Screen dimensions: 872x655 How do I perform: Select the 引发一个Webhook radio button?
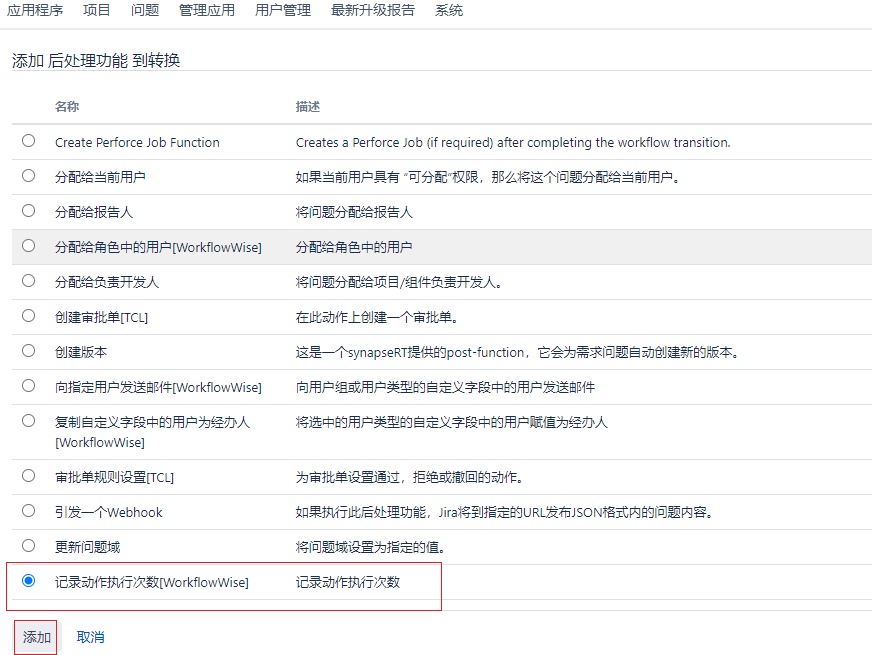pyautogui.click(x=28, y=511)
